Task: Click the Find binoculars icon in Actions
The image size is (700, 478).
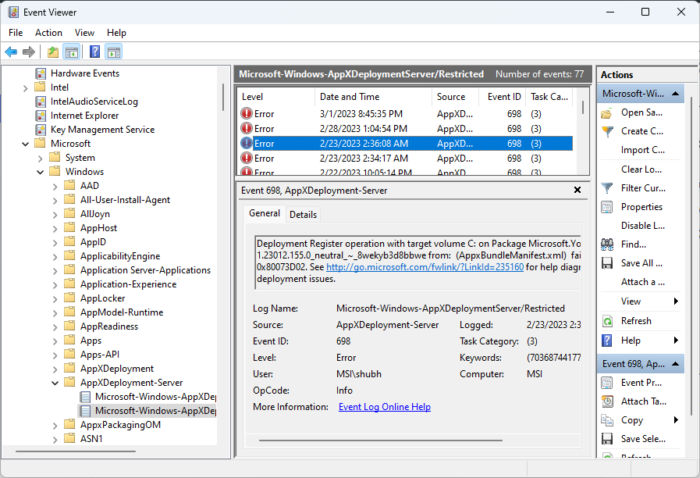Action: coord(607,244)
